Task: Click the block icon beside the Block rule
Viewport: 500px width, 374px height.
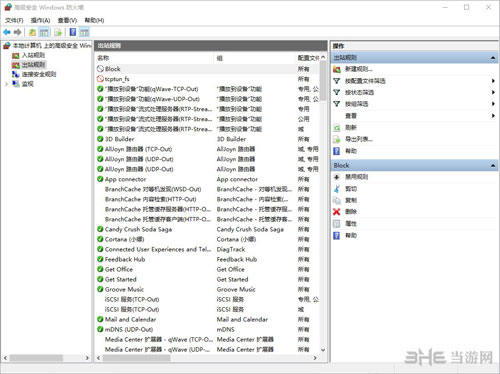Action: [x=100, y=69]
